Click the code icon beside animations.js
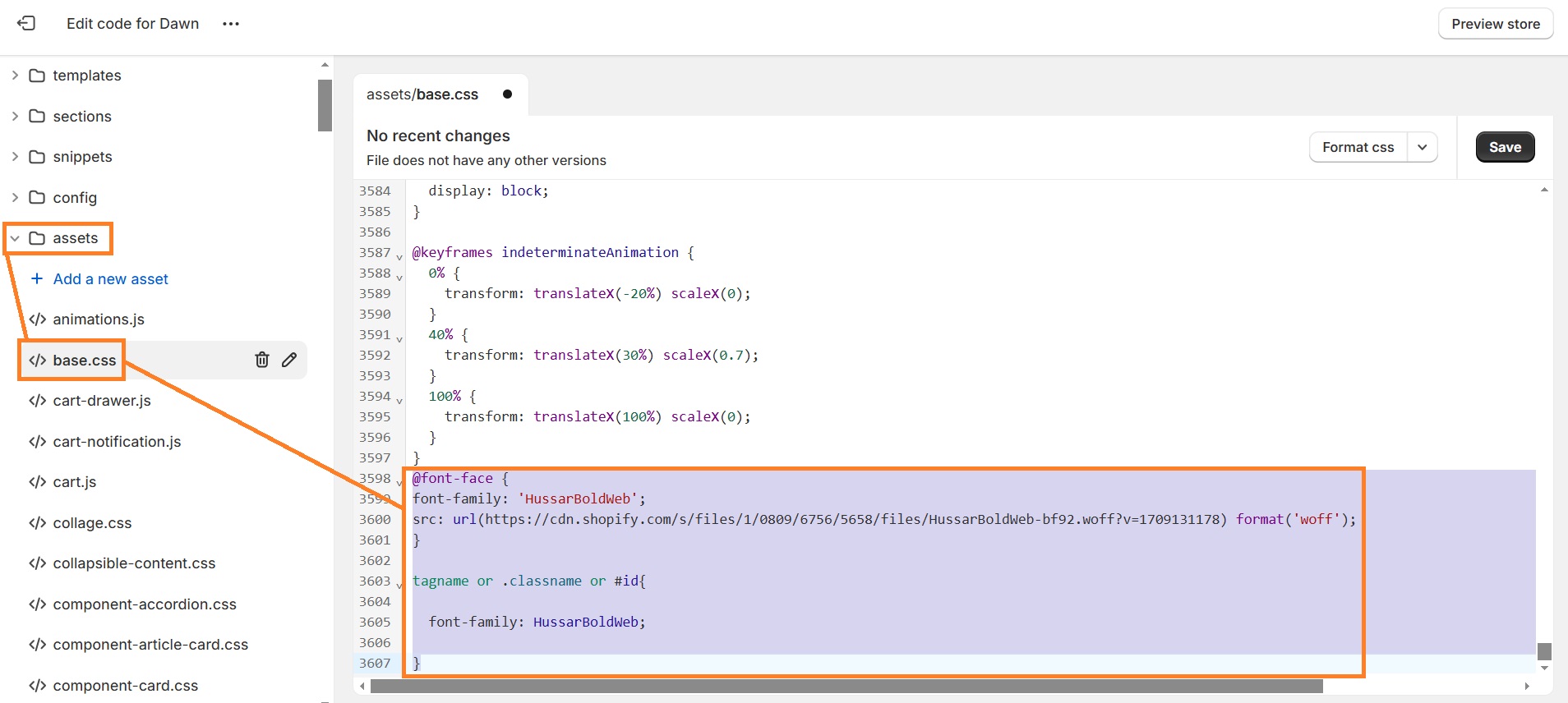Image resolution: width=1568 pixels, height=703 pixels. [37, 319]
